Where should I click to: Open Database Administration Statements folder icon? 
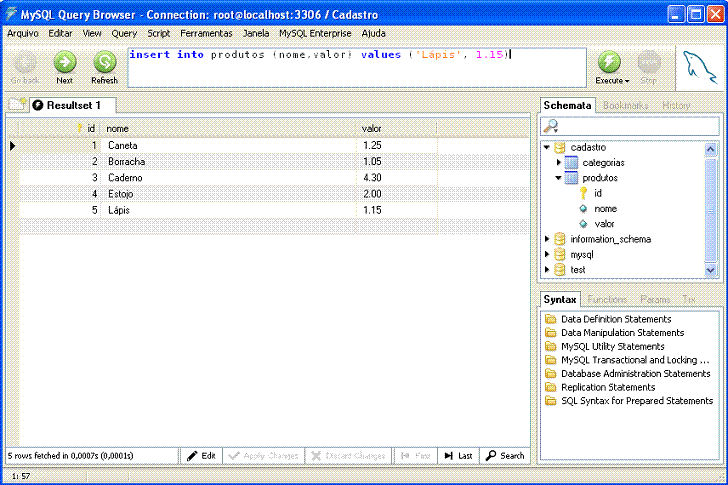[x=551, y=374]
